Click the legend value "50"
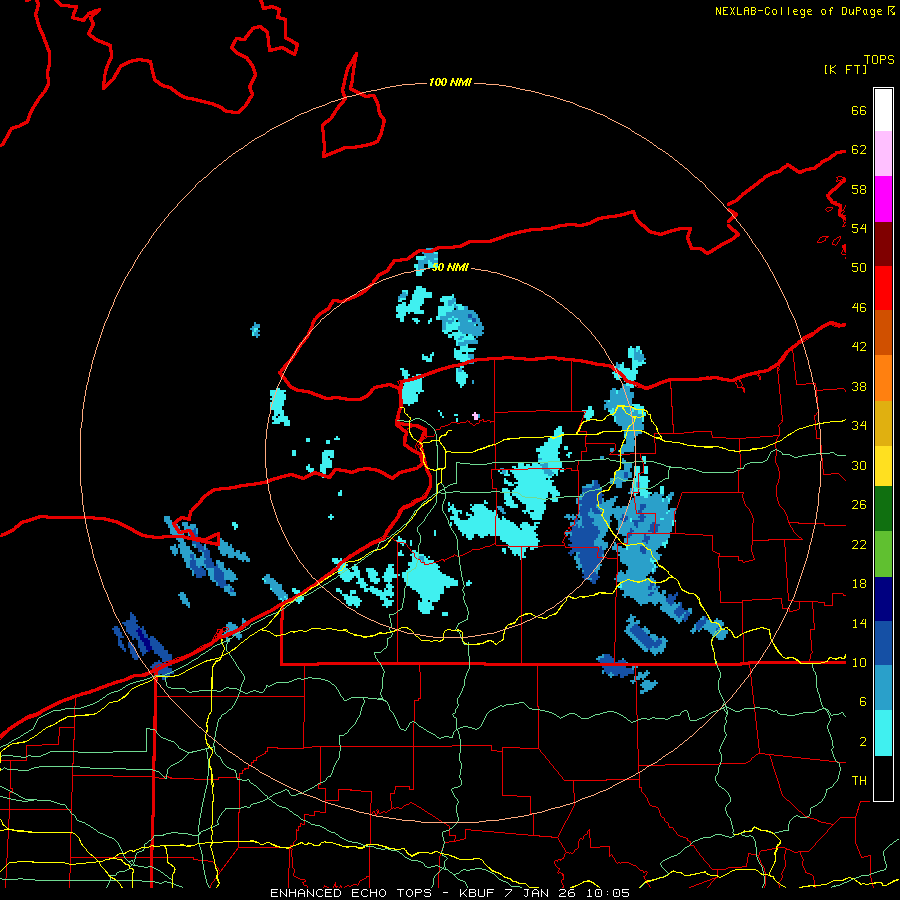Screen dimensions: 900x900 point(859,268)
